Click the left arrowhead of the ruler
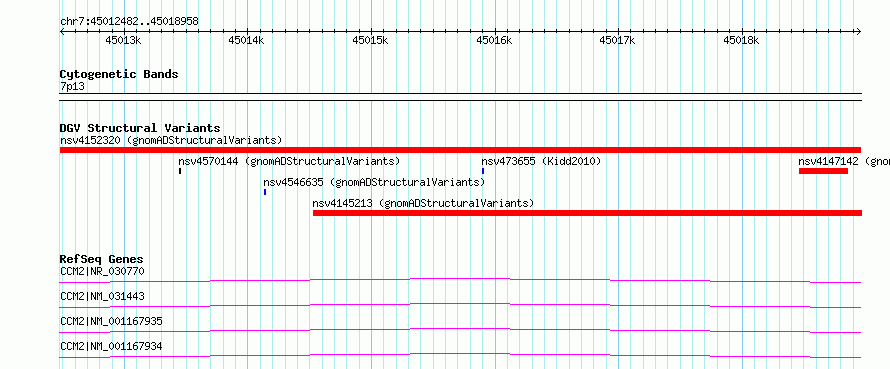 (x=62, y=32)
